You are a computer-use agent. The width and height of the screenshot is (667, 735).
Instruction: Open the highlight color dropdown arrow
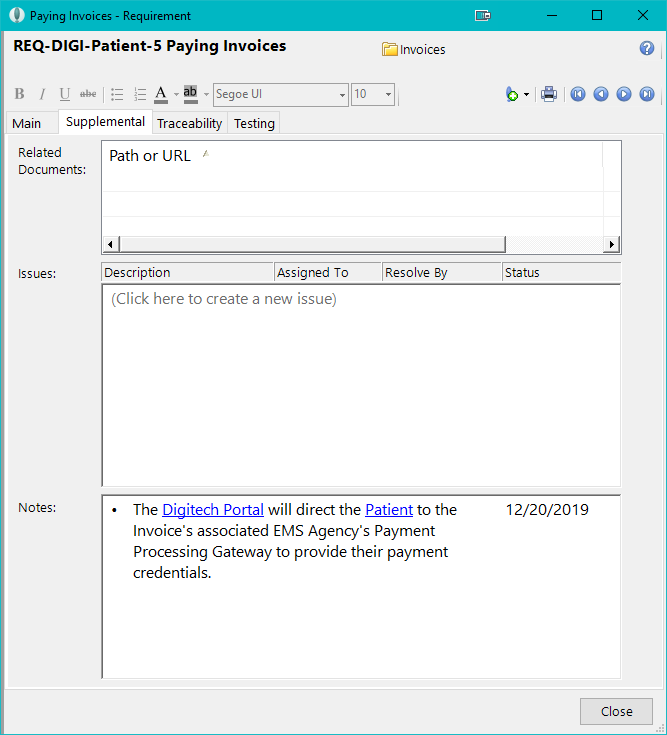(x=206, y=94)
